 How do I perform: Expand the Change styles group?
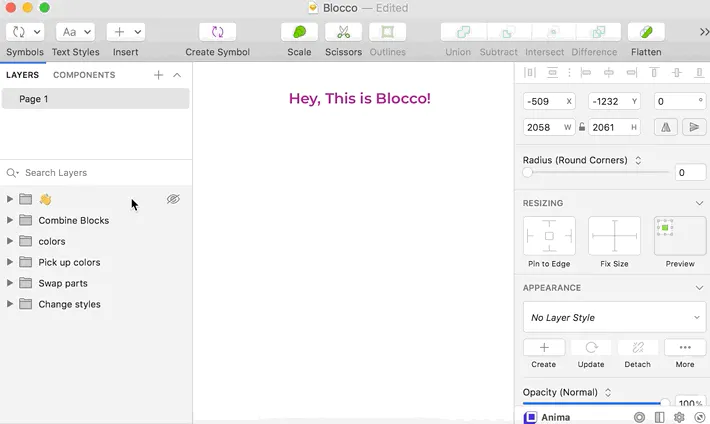click(x=10, y=304)
